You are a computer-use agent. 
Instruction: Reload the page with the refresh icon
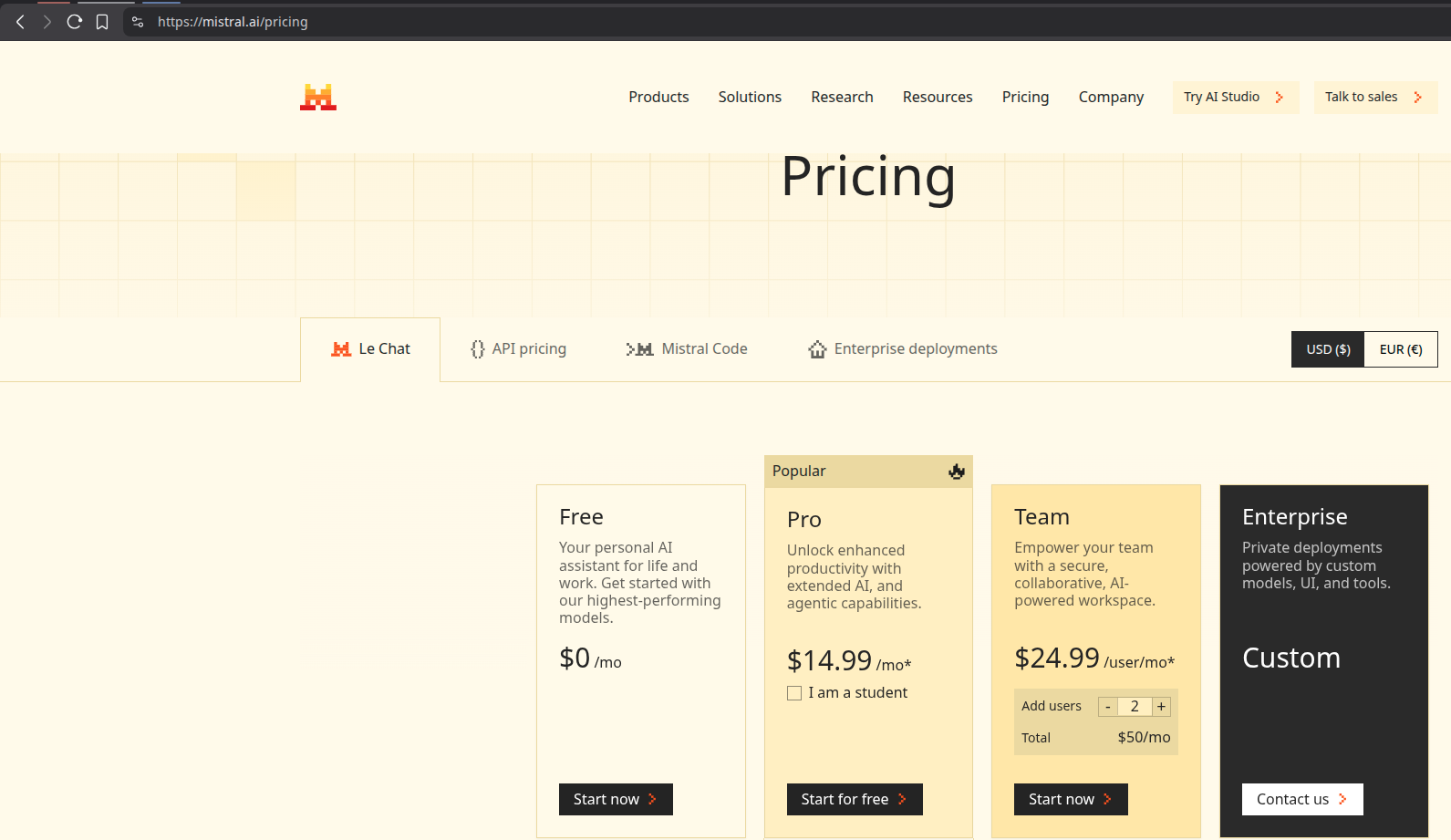(x=75, y=22)
